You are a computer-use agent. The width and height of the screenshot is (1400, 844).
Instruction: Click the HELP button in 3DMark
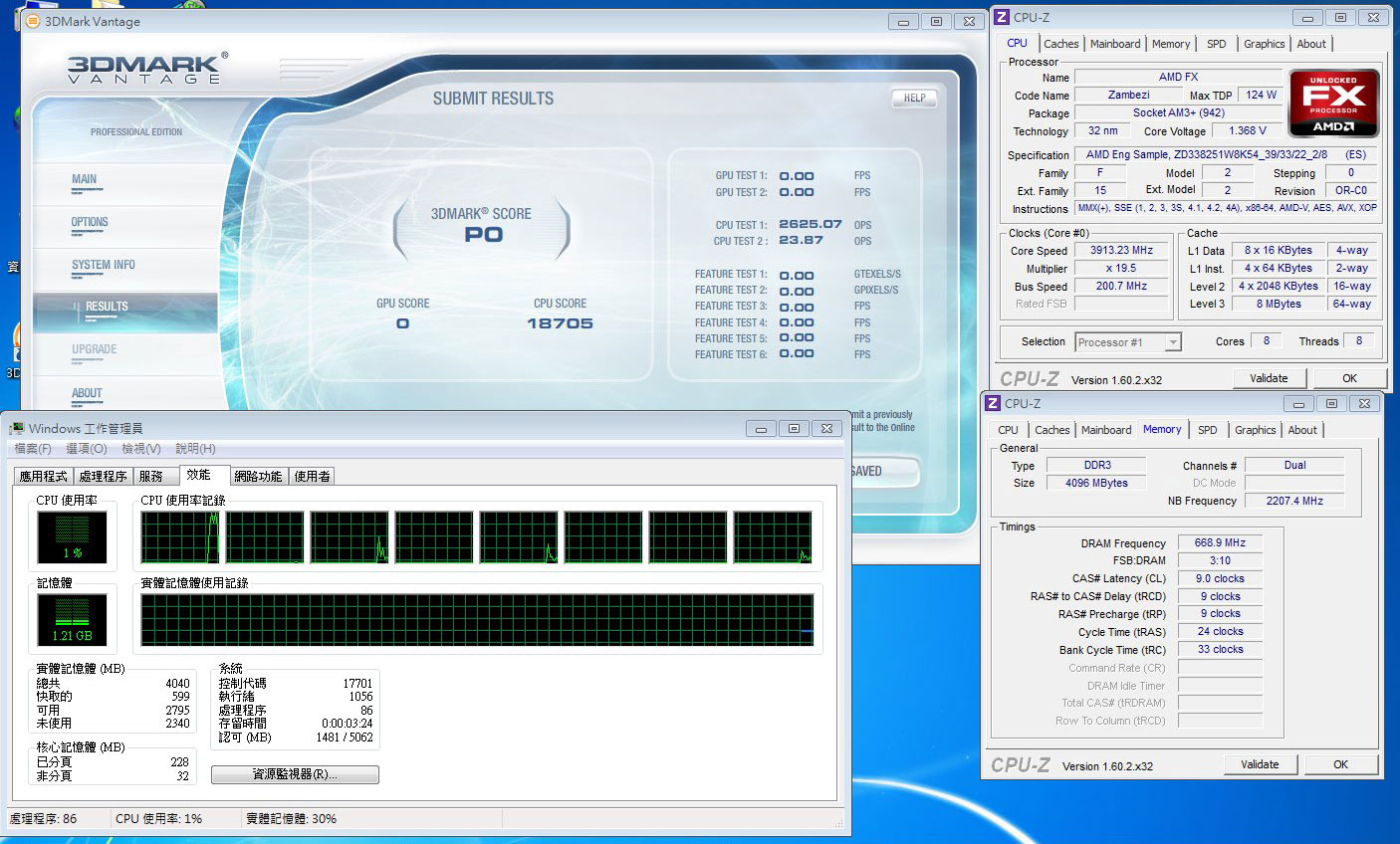pos(913,98)
